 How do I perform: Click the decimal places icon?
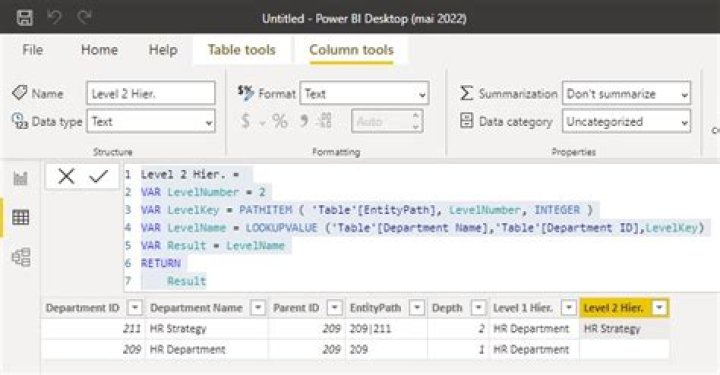pos(325,121)
